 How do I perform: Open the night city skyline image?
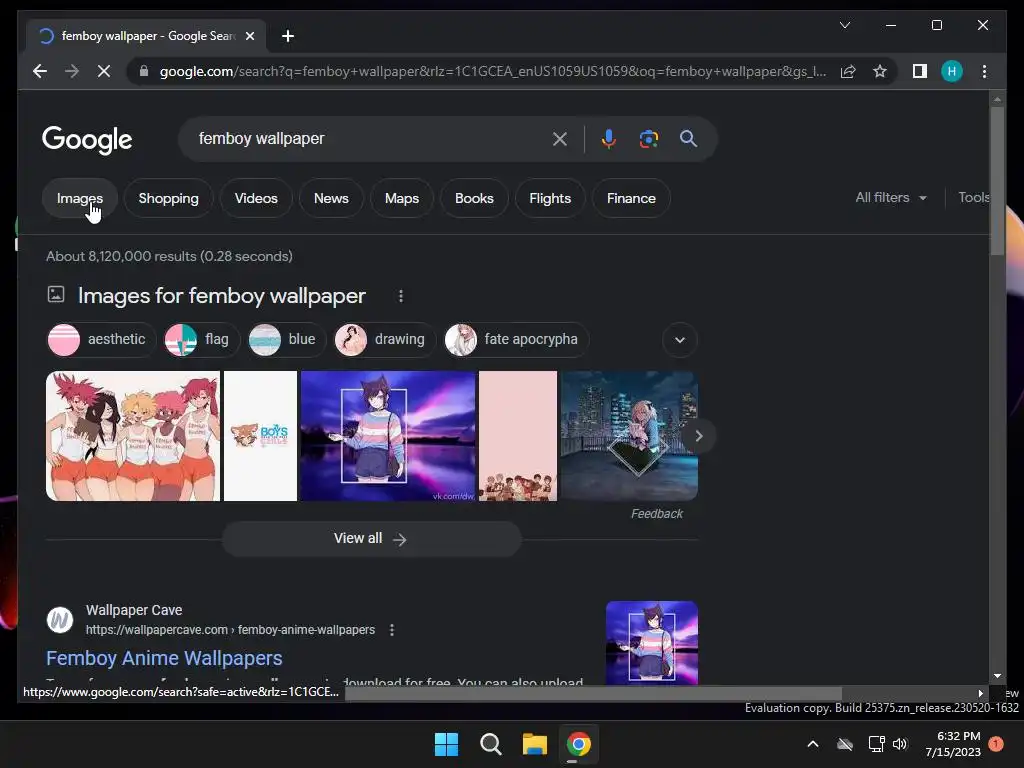[x=629, y=436]
